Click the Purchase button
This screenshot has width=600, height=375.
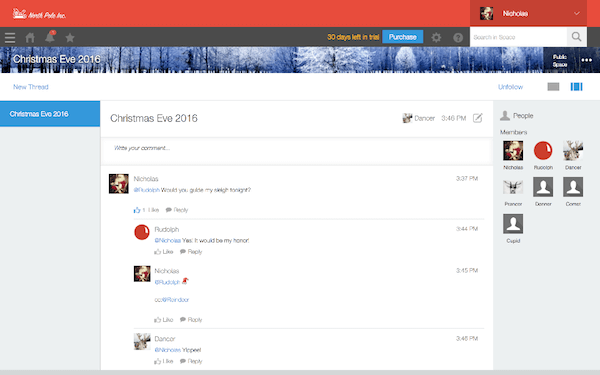pyautogui.click(x=403, y=37)
